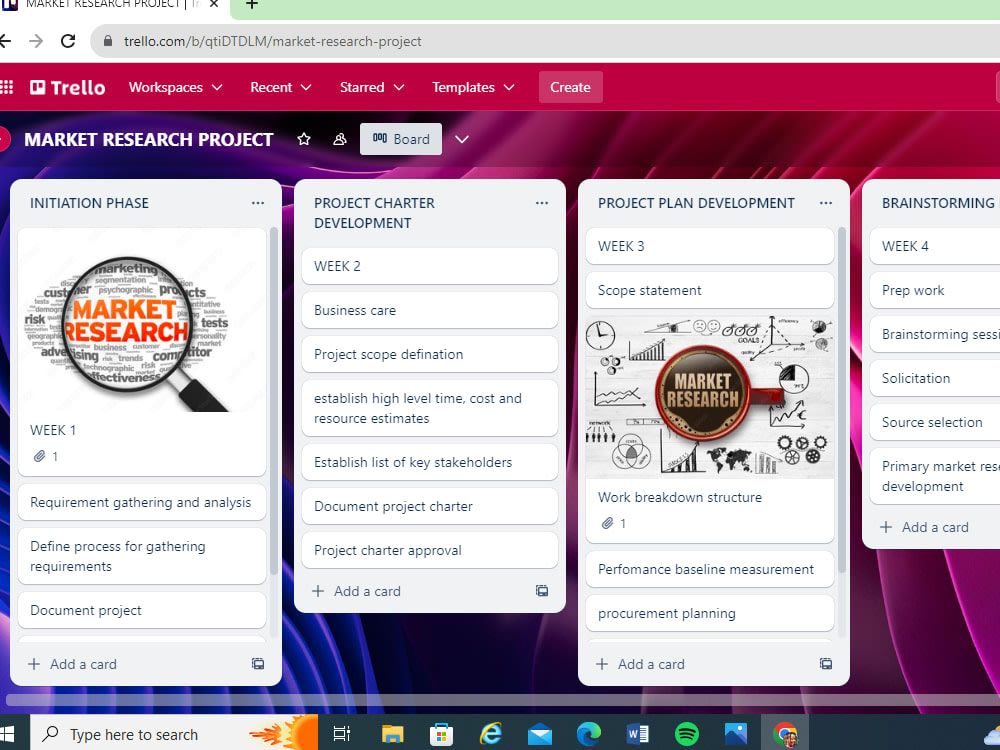This screenshot has height=750, width=1000.
Task: Close the Market Research Project browser tab
Action: [214, 4]
